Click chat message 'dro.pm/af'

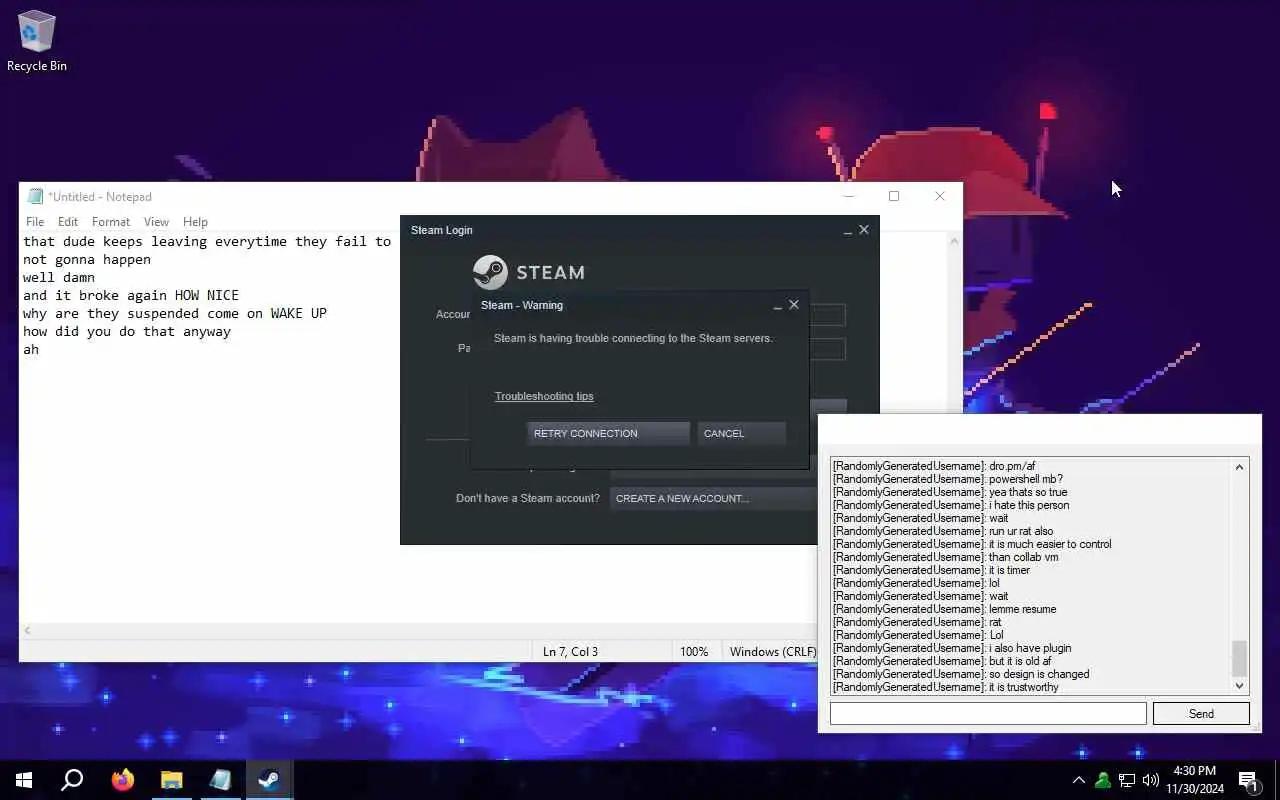click(x=1012, y=466)
